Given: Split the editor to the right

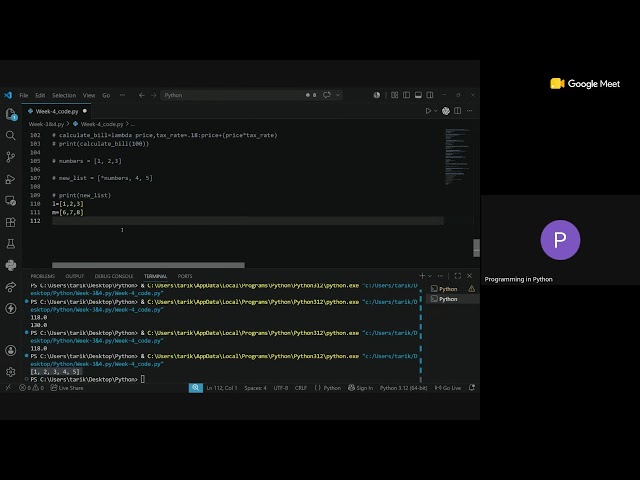Looking at the screenshot, I should [458, 111].
